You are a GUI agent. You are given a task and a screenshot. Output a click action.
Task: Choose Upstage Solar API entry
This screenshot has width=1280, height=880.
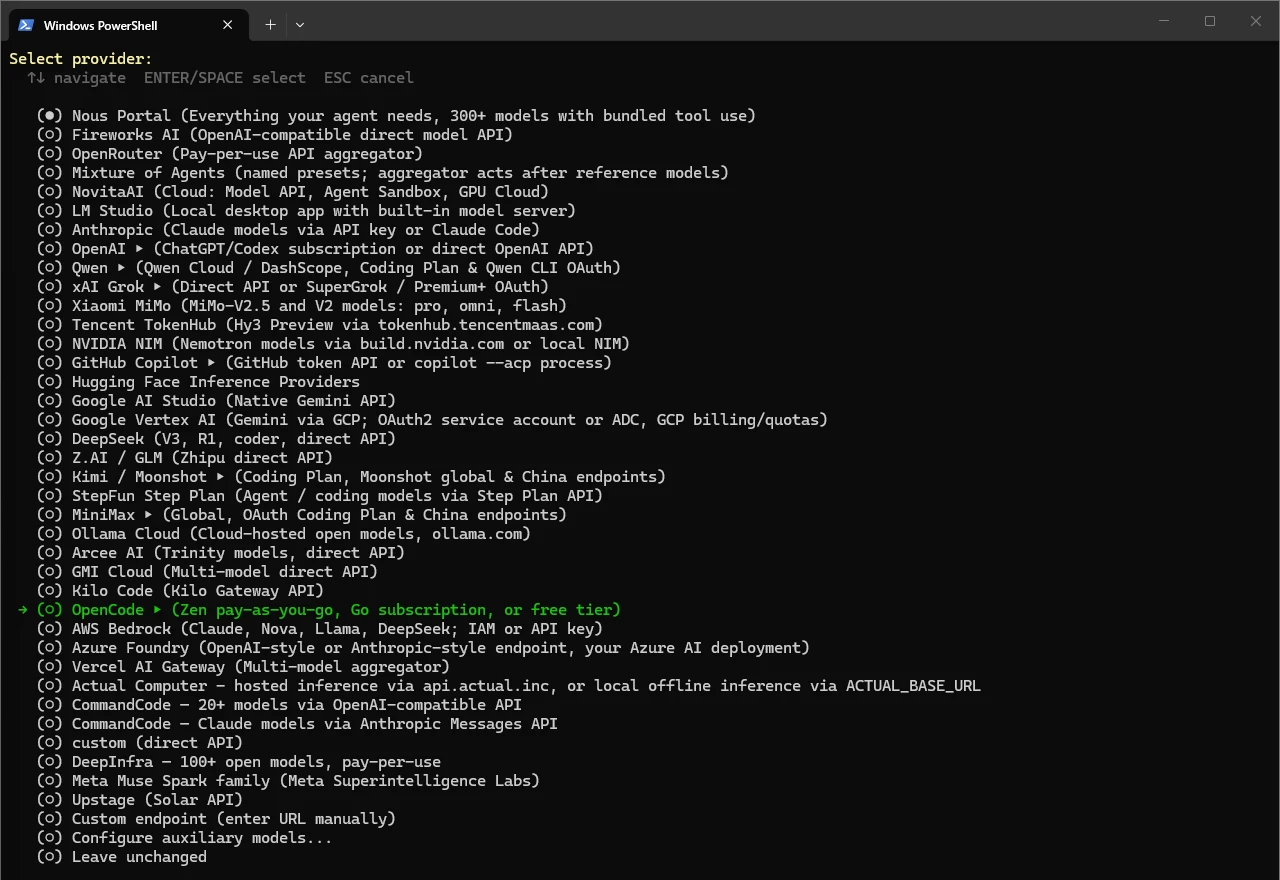point(140,800)
